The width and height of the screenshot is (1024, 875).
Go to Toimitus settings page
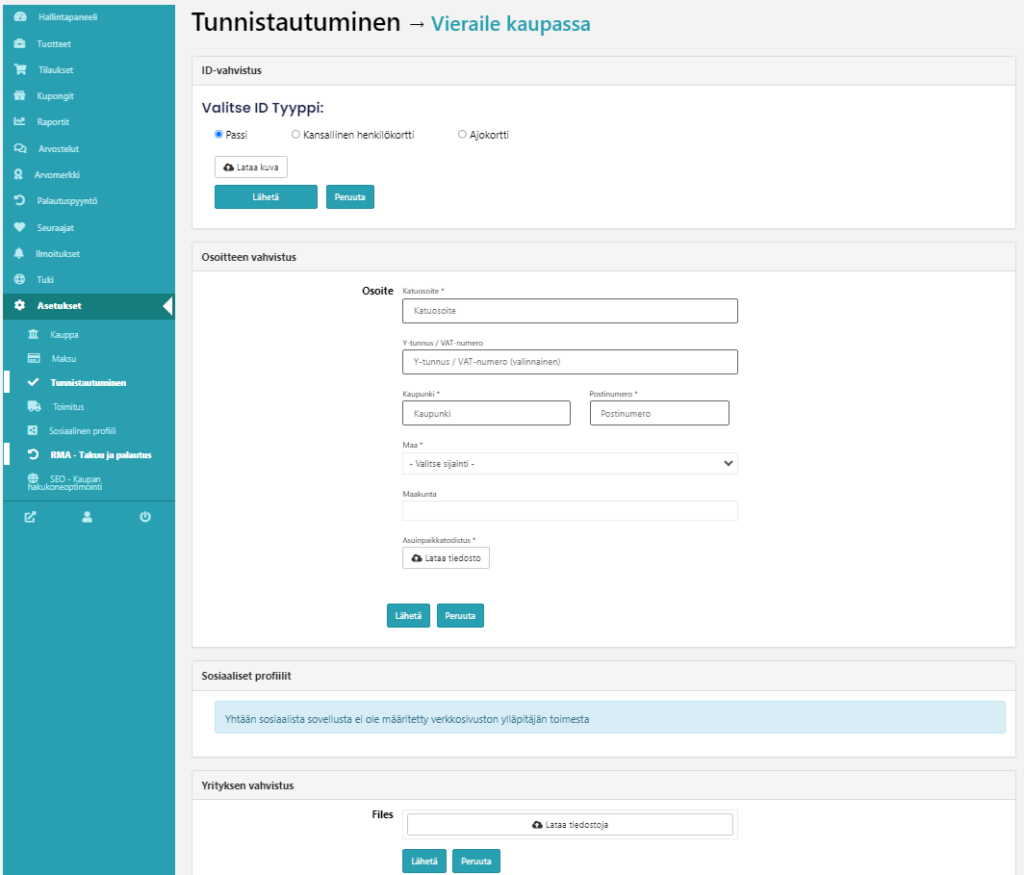pyautogui.click(x=68, y=407)
